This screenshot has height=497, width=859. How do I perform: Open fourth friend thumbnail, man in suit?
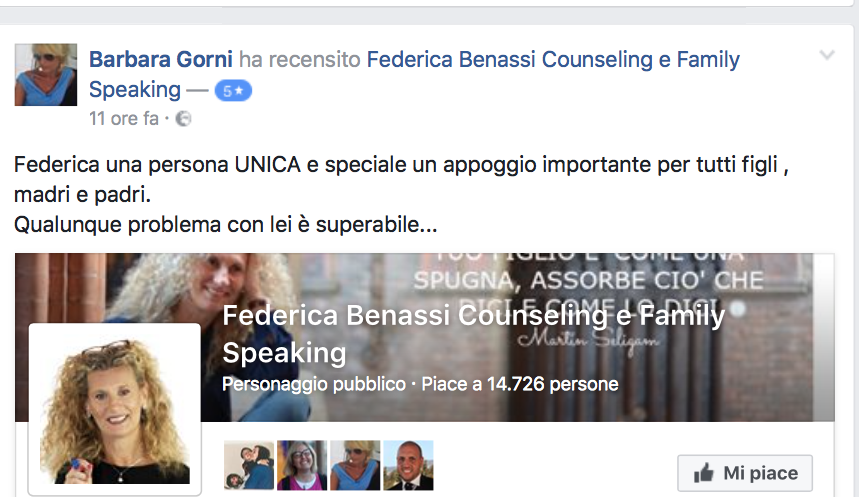[x=408, y=465]
